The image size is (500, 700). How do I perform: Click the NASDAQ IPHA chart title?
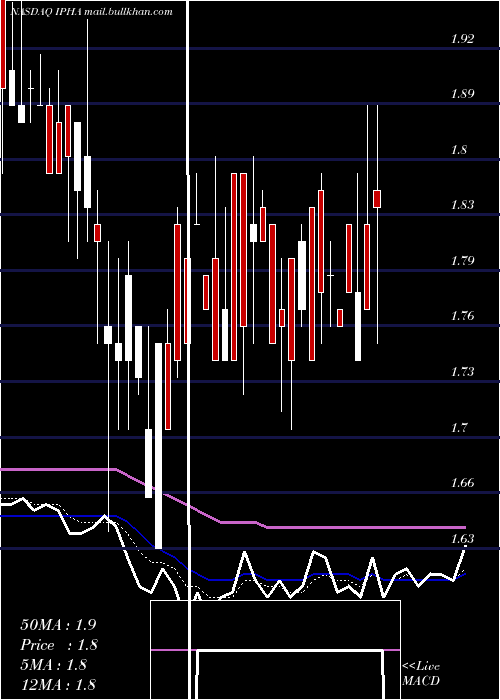(91, 12)
